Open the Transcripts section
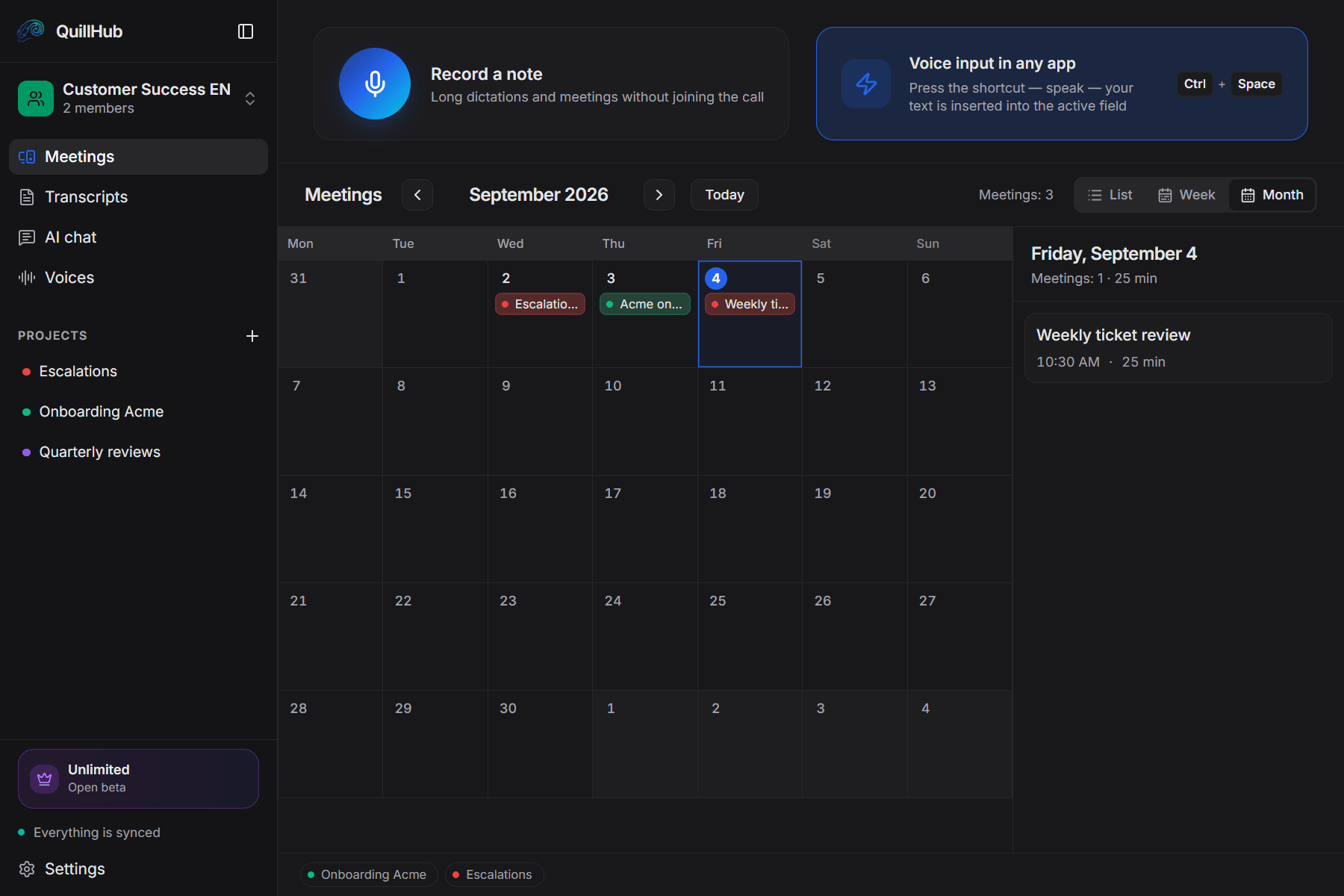Screen dimensions: 1344x896 click(138, 197)
